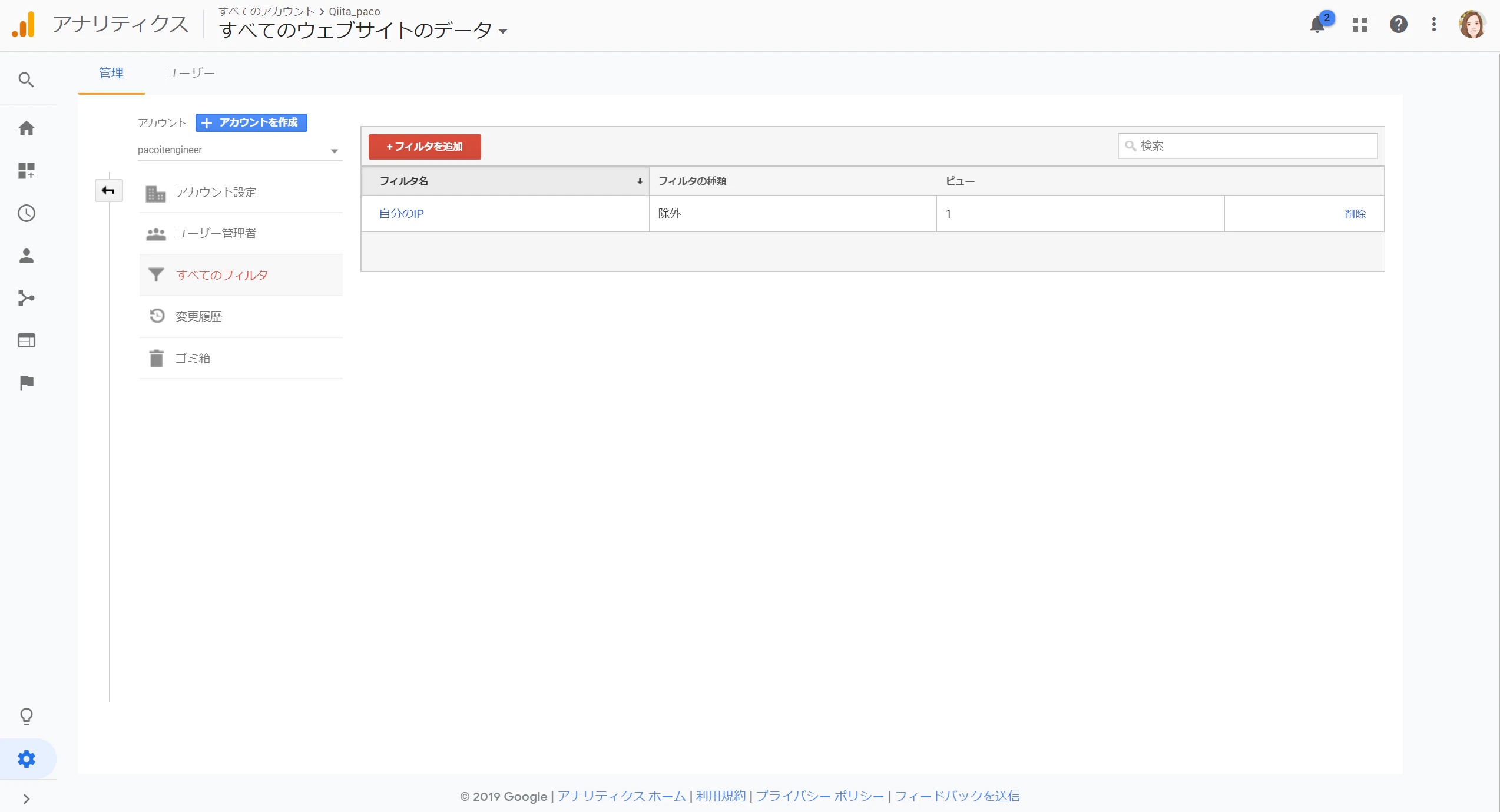Sort by フィルタ名 column header
This screenshot has width=1500, height=812.
[505, 181]
